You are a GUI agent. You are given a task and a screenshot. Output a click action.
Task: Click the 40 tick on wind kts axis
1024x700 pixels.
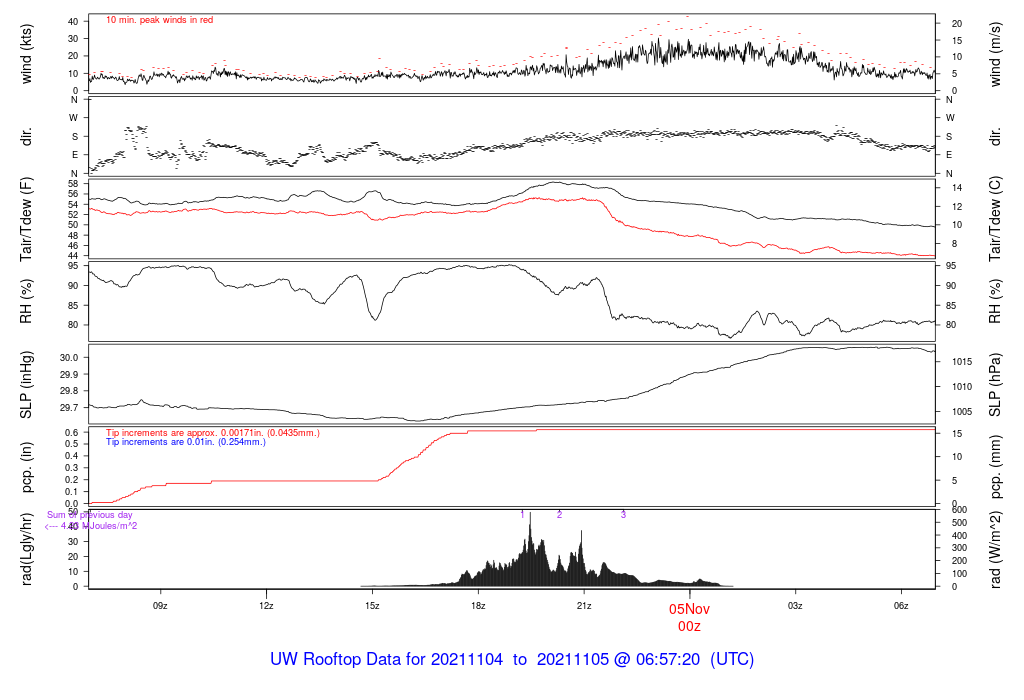tap(73, 22)
